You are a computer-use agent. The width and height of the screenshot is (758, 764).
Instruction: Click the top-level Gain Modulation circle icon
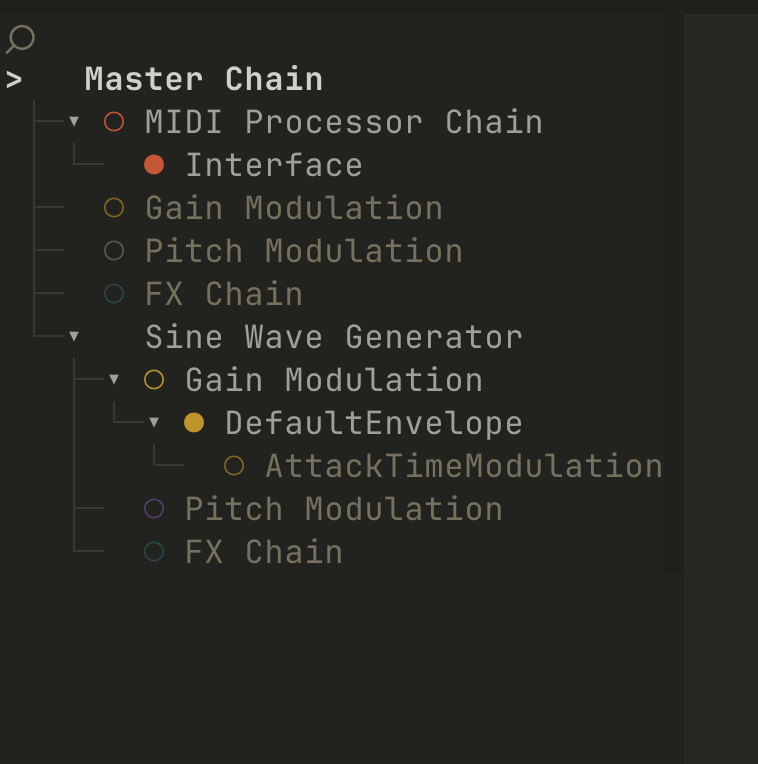click(114, 208)
